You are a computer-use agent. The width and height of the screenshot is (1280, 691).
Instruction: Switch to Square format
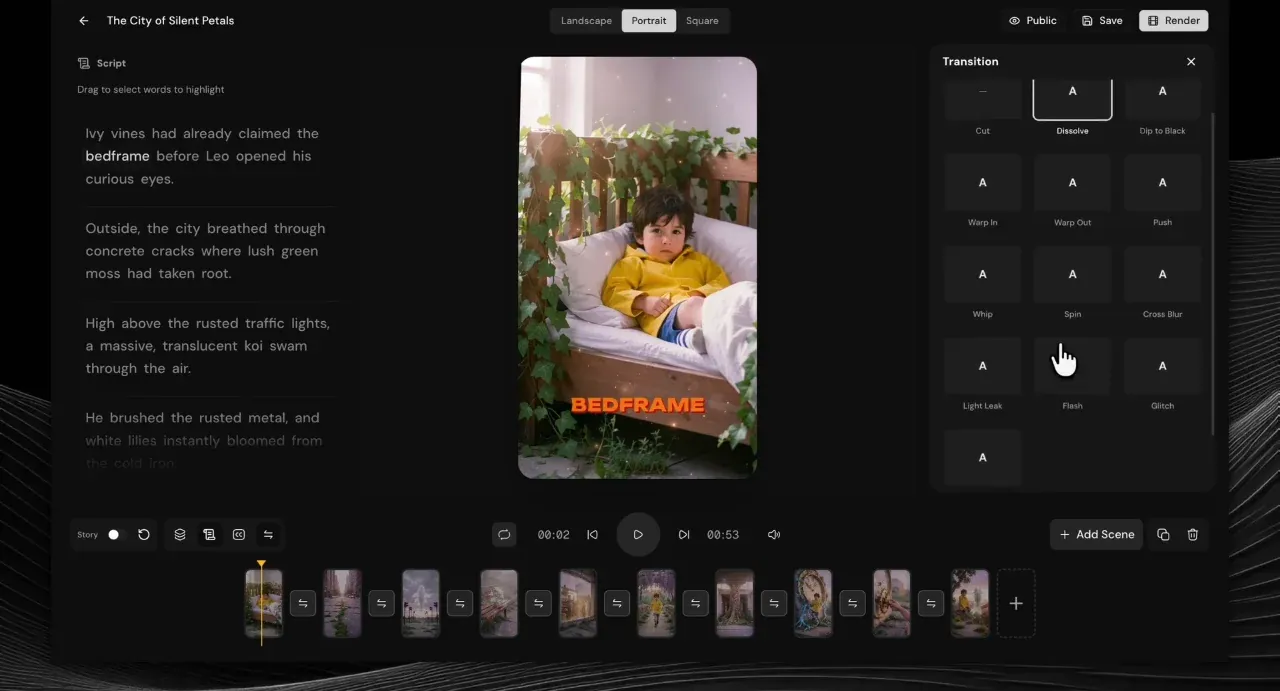pos(702,20)
